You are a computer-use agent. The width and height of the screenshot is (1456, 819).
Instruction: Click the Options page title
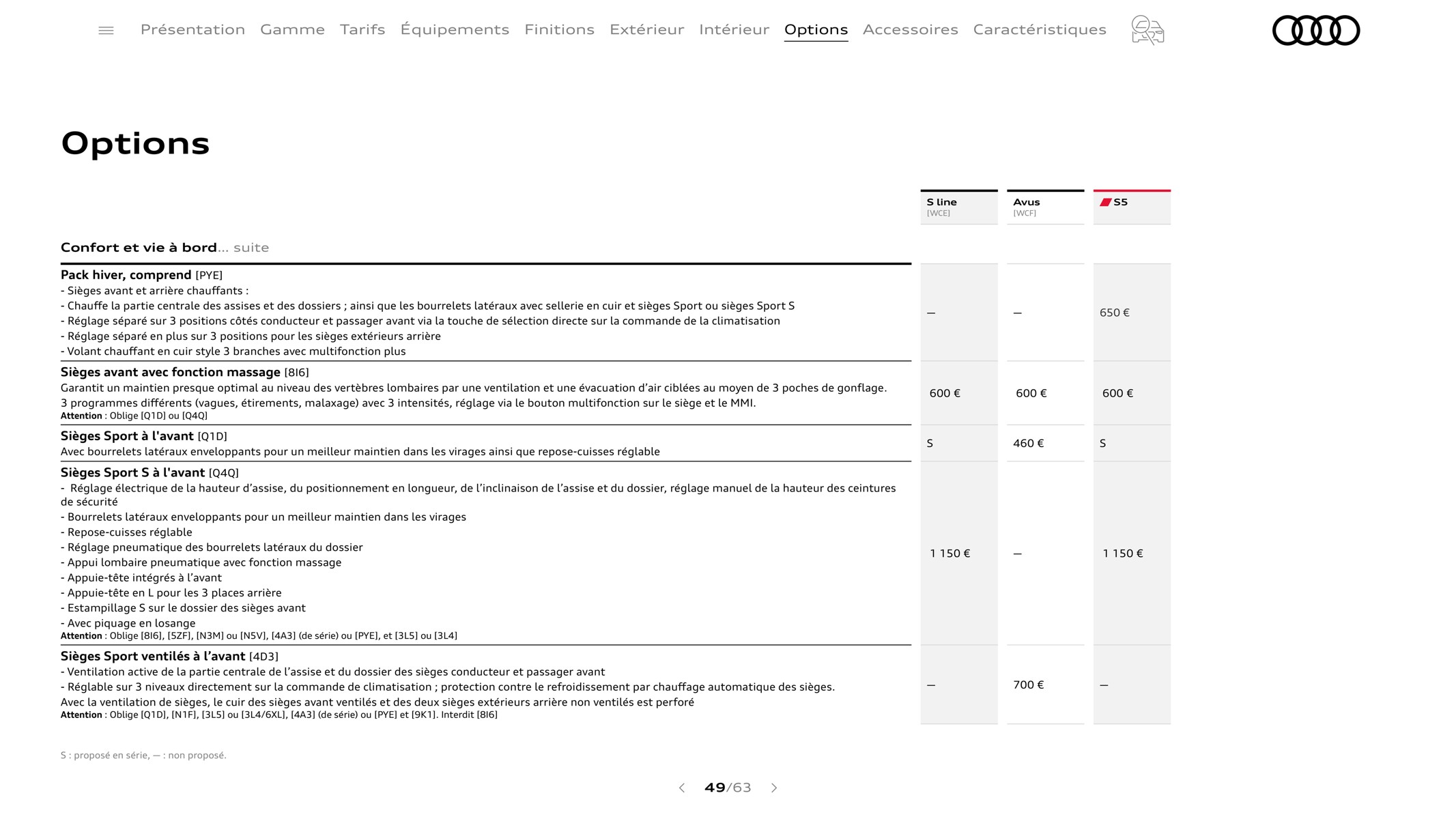click(135, 143)
